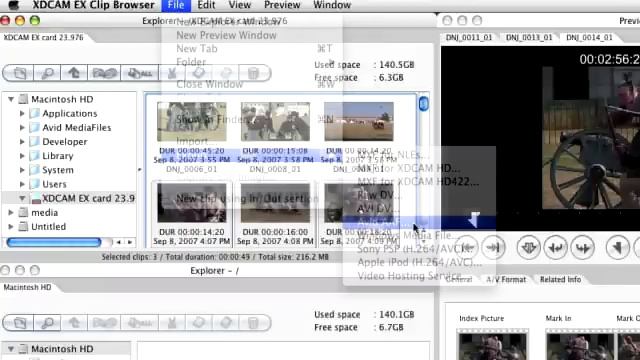Click the copy-all icon in bottom Explorer toolbar
Image resolution: width=640 pixels, height=360 pixels.
140,323
